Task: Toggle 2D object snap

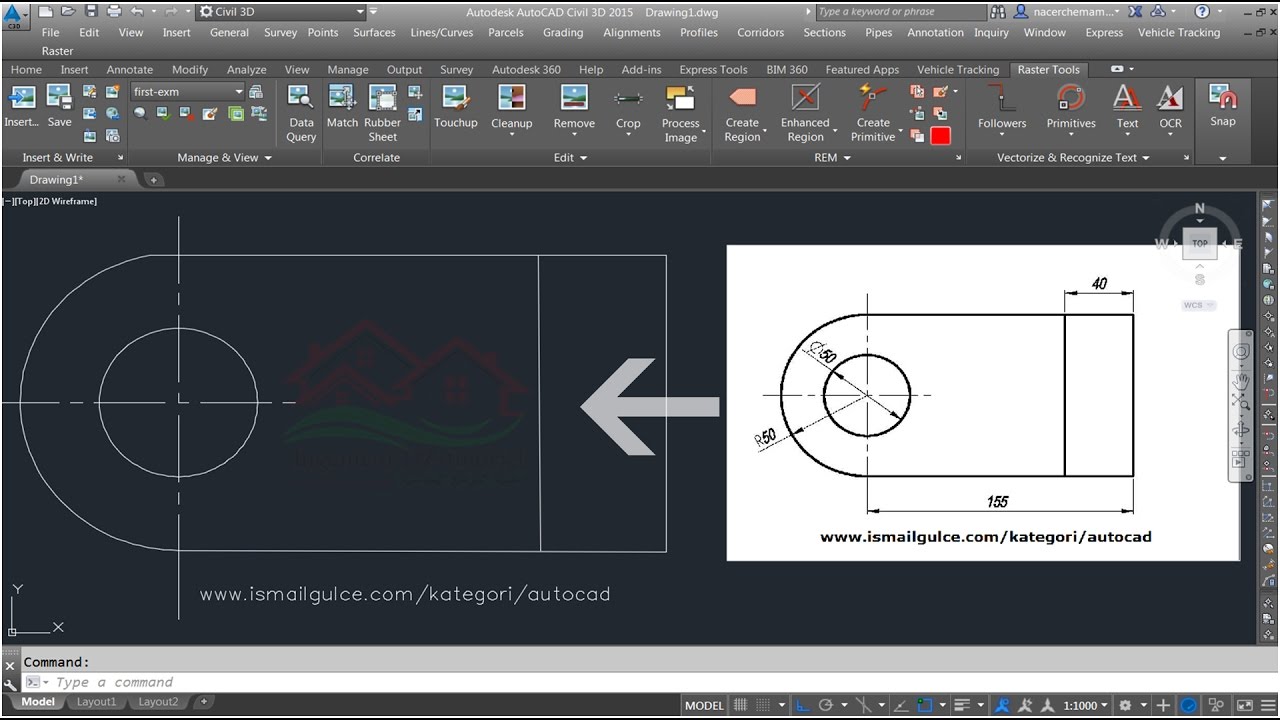Action: coord(924,705)
